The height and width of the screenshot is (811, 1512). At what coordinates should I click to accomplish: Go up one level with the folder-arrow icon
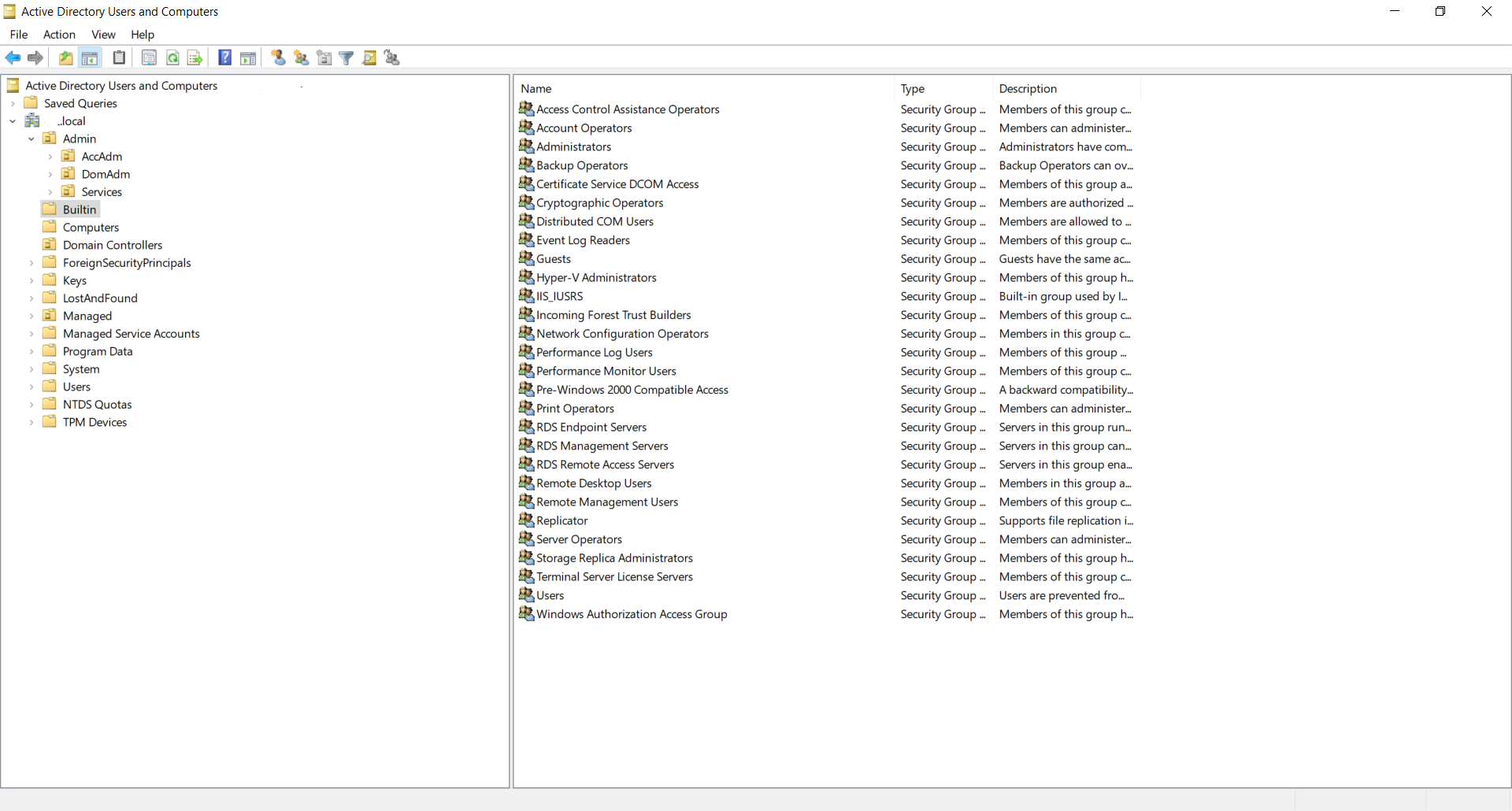coord(66,57)
